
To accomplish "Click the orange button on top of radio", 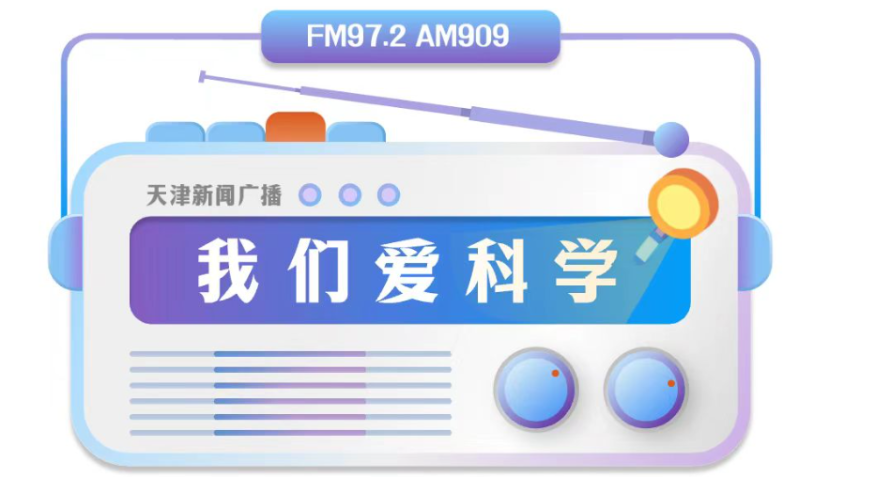I will point(296,127).
